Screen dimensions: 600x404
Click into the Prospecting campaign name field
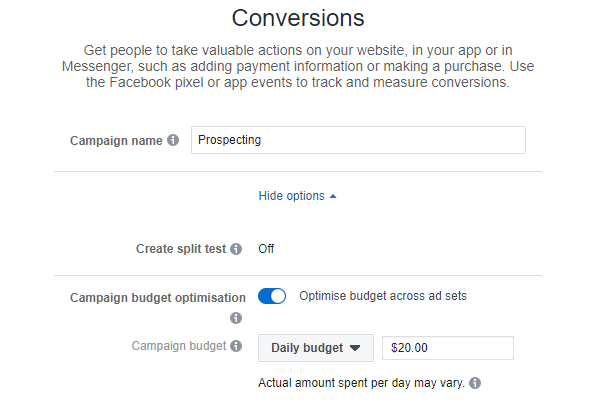point(358,140)
